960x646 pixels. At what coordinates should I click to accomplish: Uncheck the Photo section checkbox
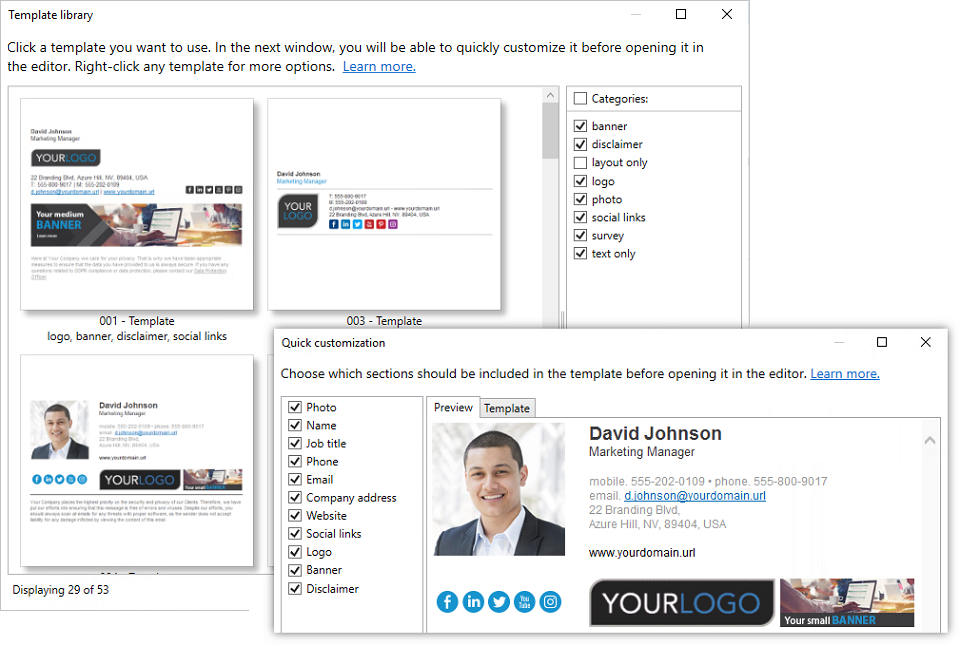coord(295,407)
